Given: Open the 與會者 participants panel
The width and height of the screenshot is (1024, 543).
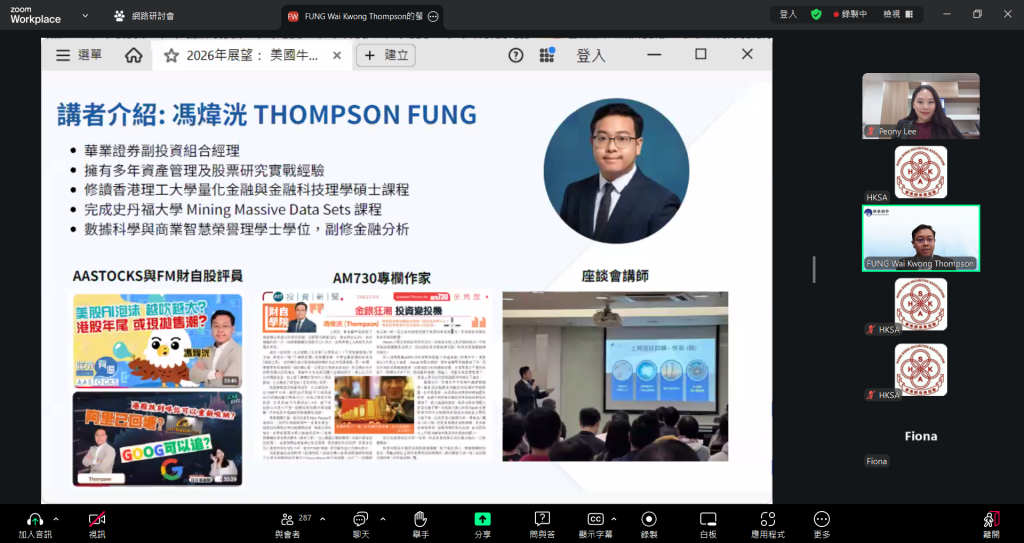Looking at the screenshot, I should point(287,520).
